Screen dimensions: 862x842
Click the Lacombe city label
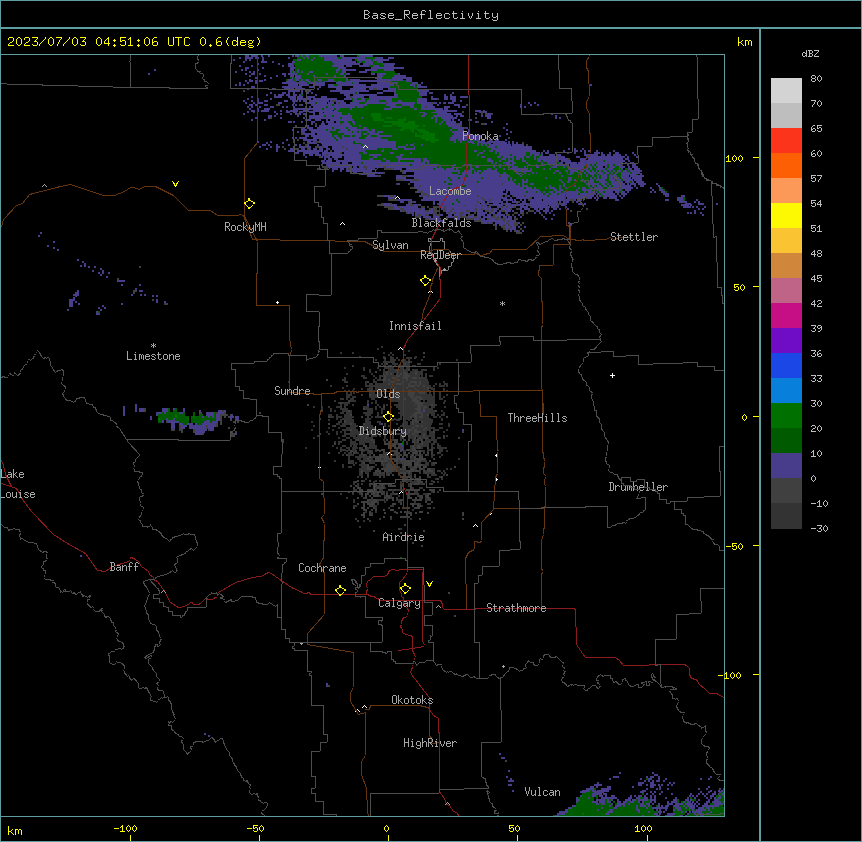click(450, 191)
